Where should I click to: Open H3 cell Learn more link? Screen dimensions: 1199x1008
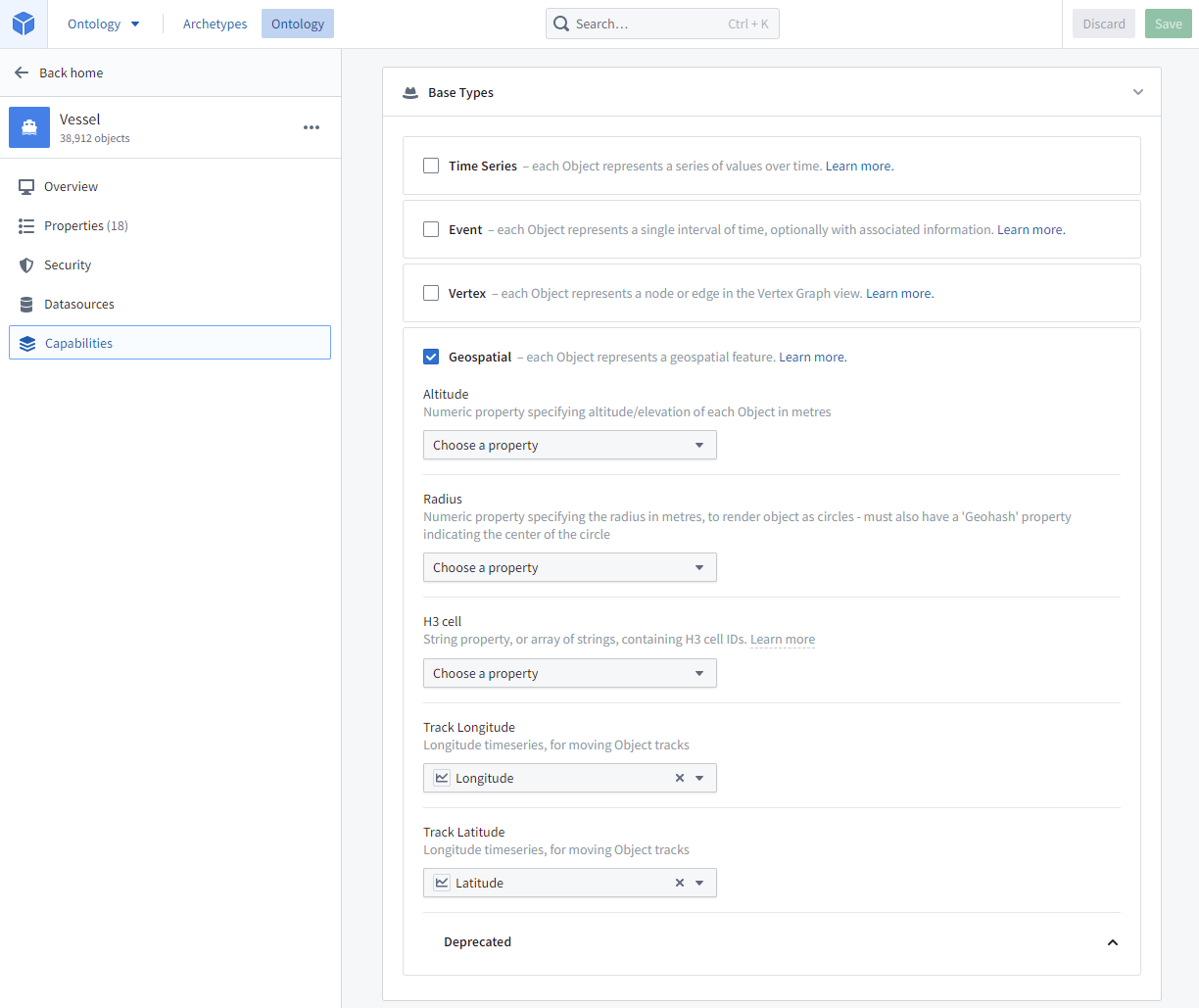click(x=783, y=639)
